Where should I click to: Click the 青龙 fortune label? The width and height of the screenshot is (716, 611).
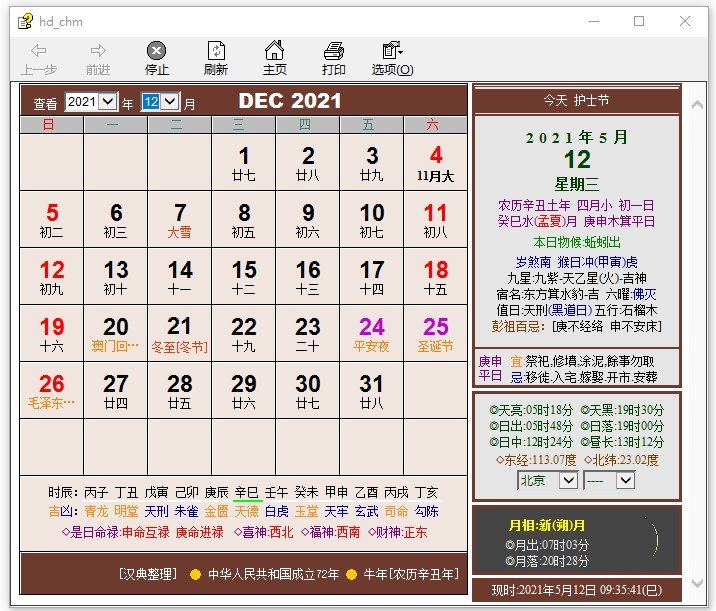pos(96,511)
